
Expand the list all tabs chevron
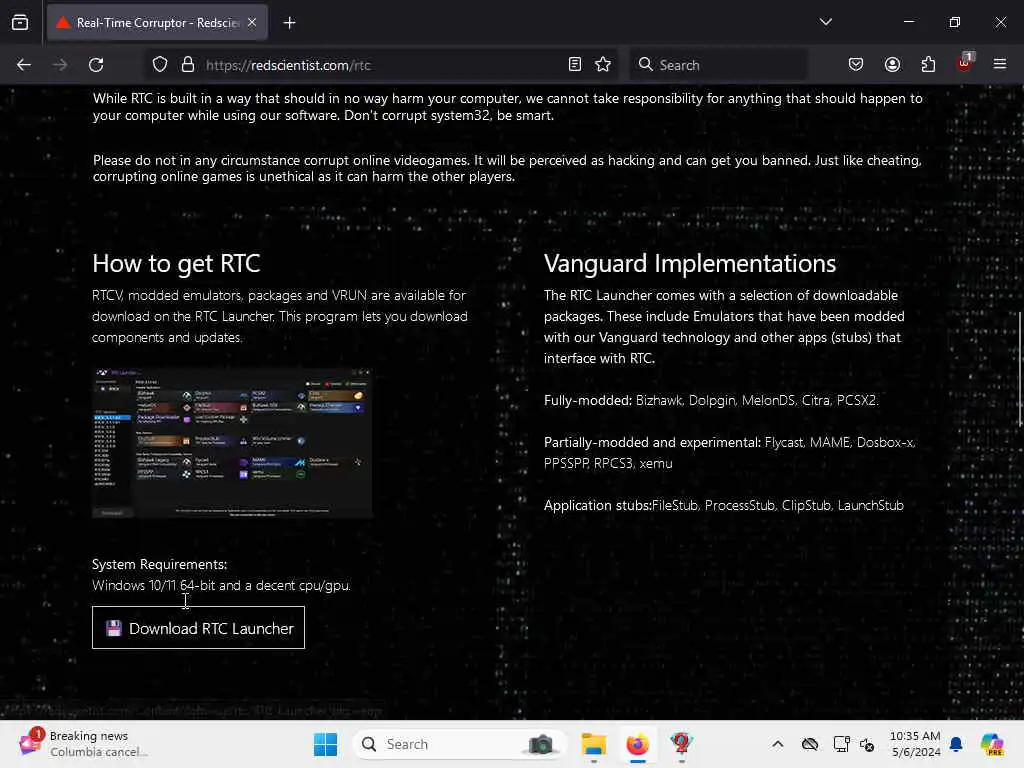point(825,22)
